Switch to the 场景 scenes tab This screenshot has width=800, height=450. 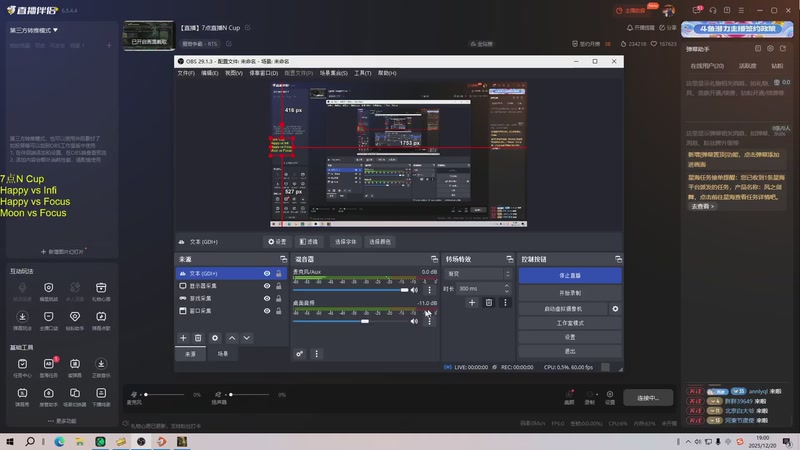[x=223, y=354]
